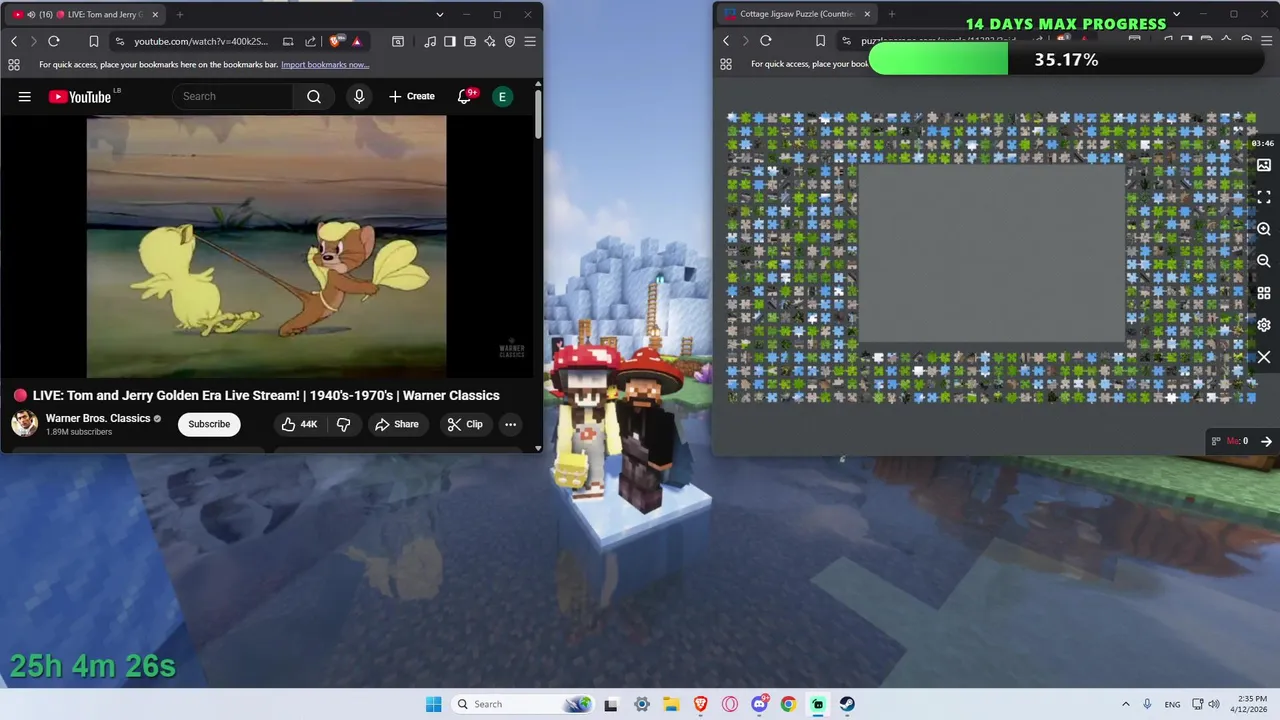
Task: Go back in the puzzle browser window
Action: (726, 41)
